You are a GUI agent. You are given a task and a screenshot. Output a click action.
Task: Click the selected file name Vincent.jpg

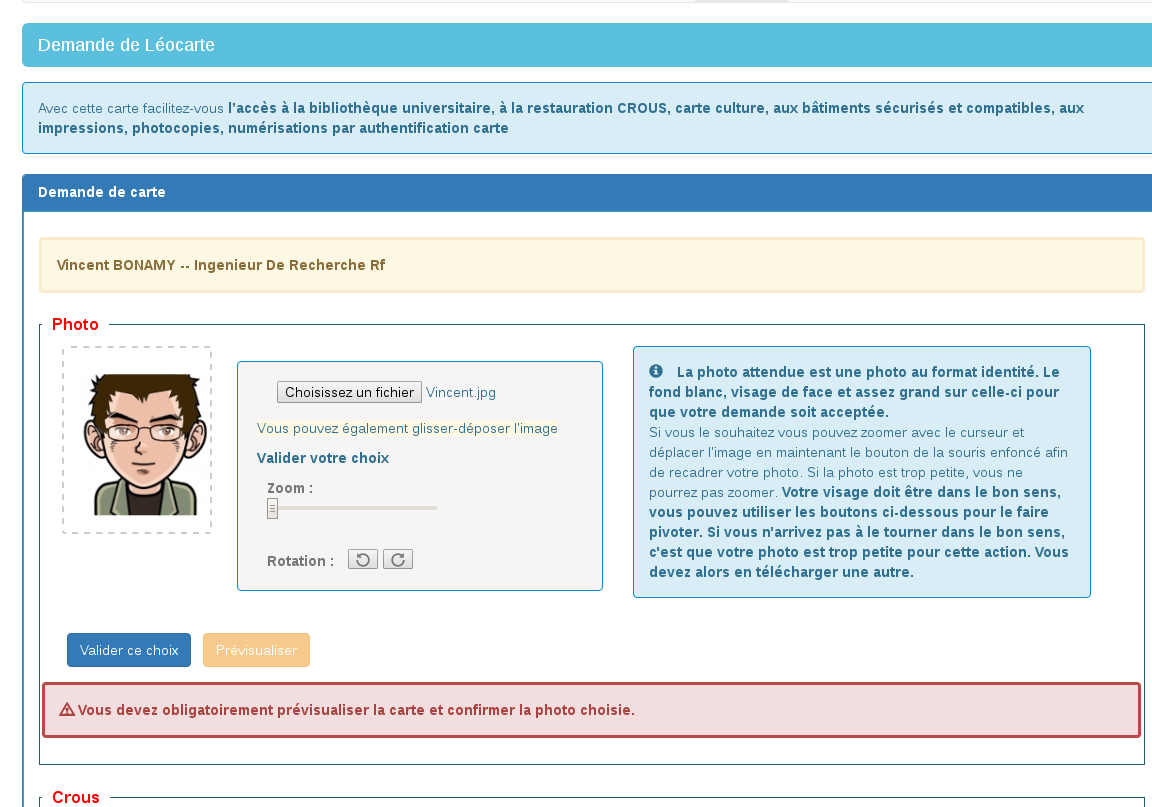461,393
